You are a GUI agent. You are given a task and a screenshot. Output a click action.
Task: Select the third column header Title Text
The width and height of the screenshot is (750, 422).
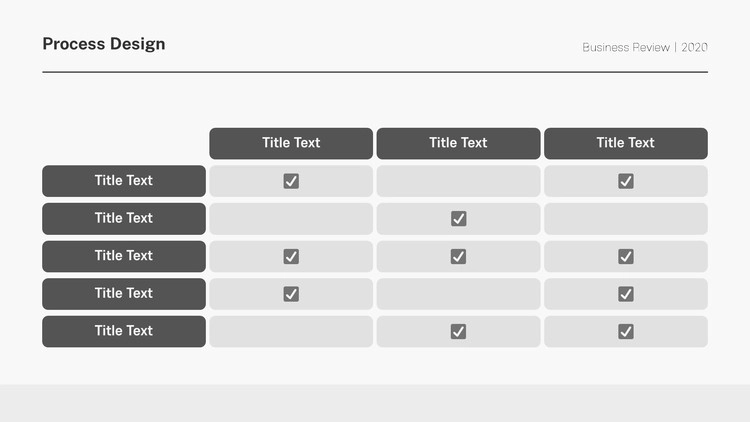626,143
